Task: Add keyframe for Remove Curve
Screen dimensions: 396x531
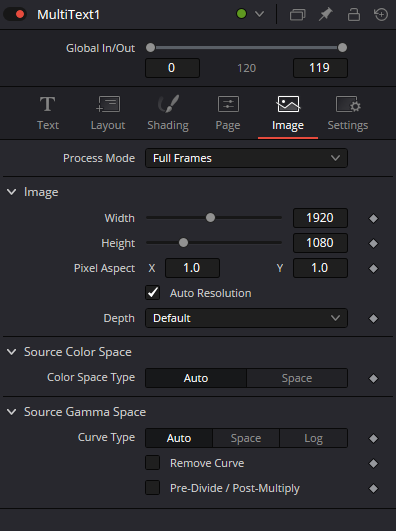Action: tap(373, 464)
